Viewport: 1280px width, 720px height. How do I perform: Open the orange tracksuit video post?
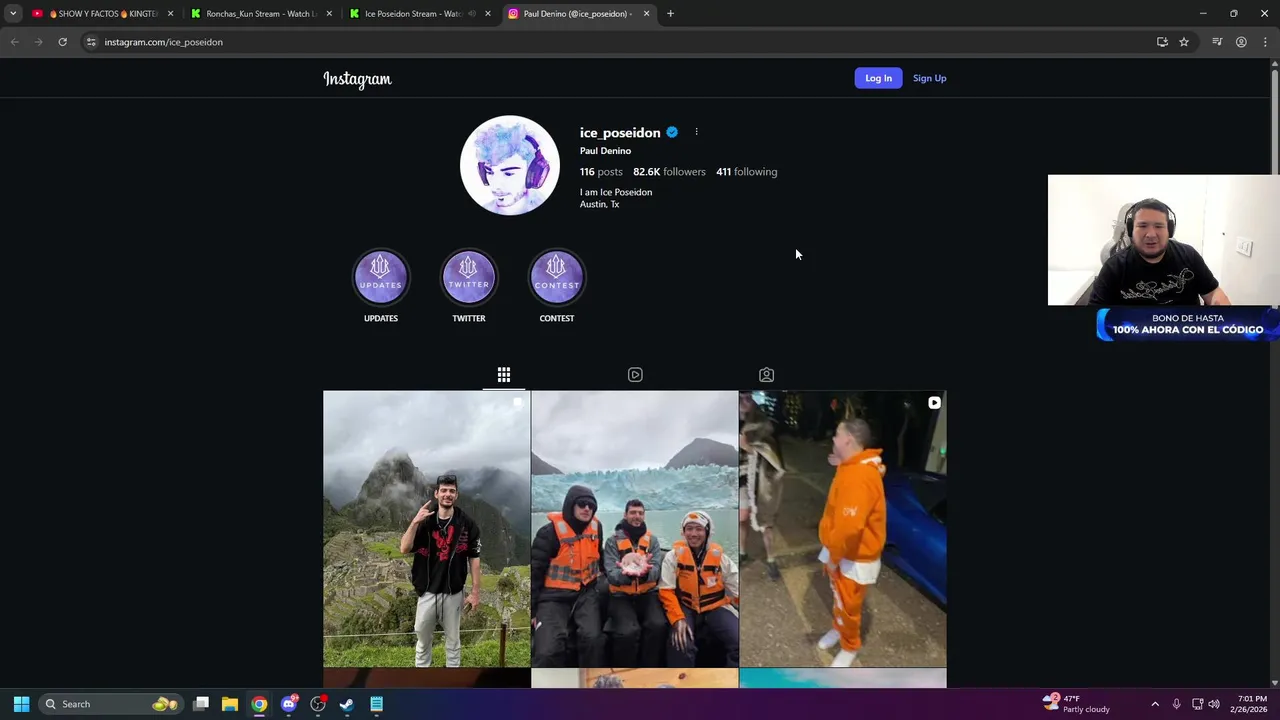pyautogui.click(x=843, y=529)
